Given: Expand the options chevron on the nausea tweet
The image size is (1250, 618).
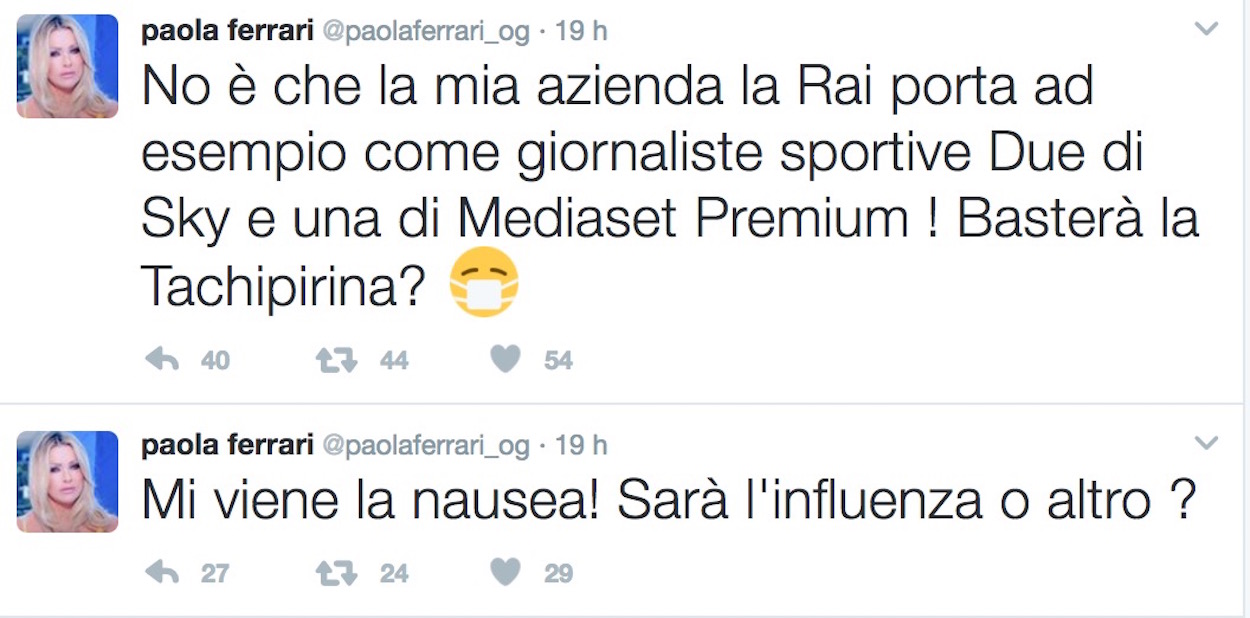Looking at the screenshot, I should coord(1207,442).
